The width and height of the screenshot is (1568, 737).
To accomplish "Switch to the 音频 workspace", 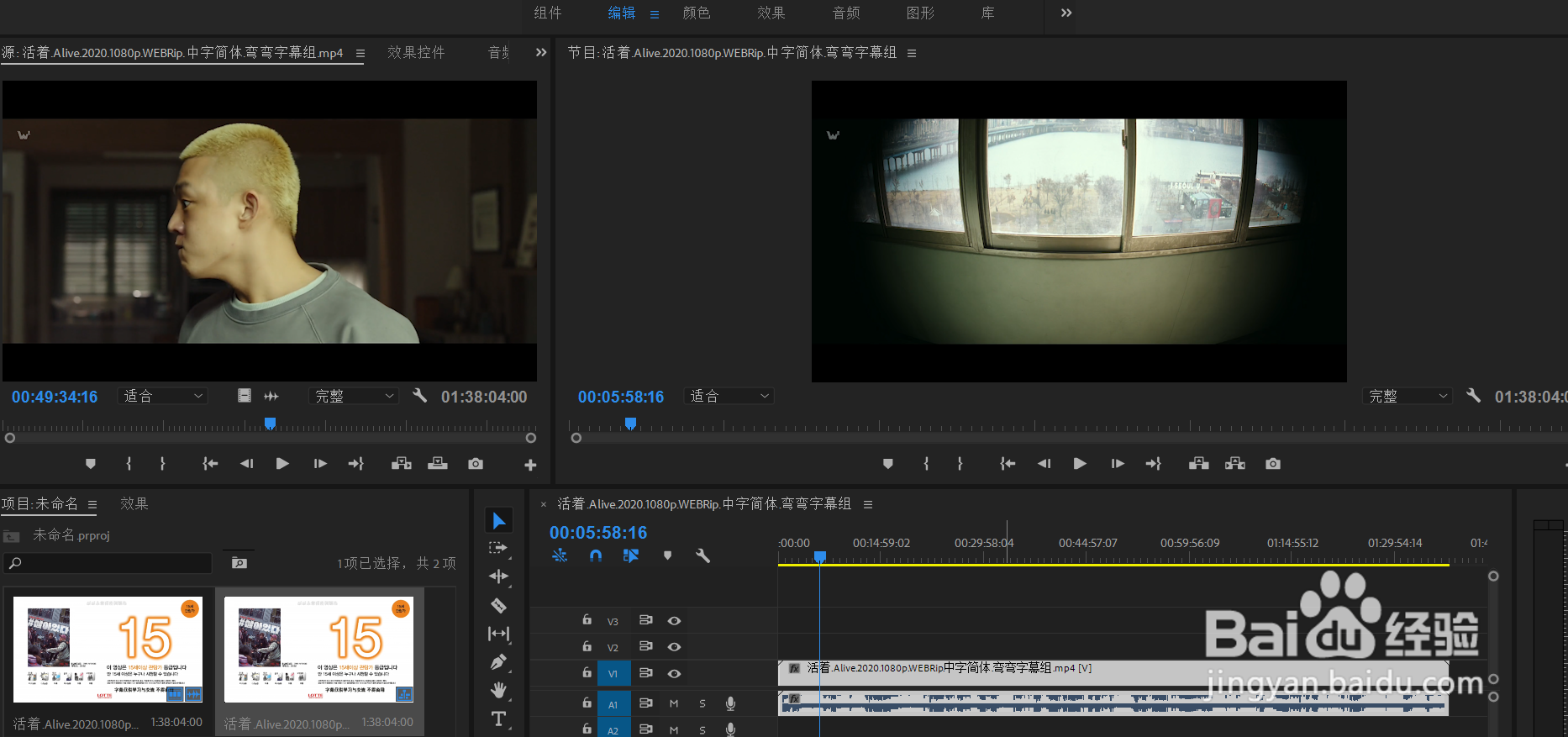I will 846,13.
